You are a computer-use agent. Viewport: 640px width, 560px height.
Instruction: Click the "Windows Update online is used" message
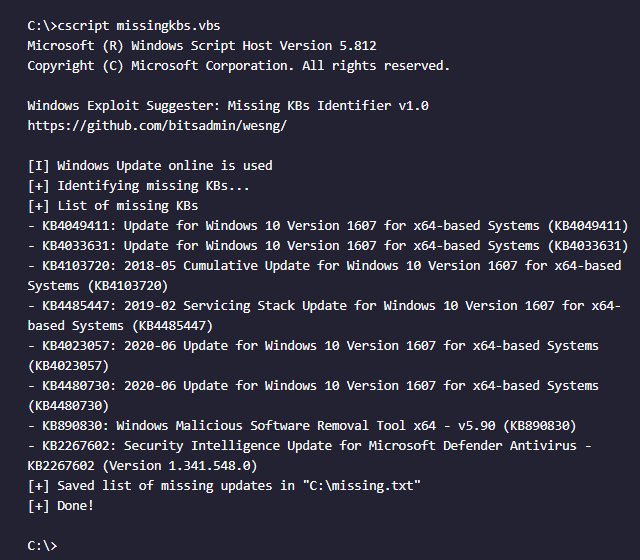[164, 165]
